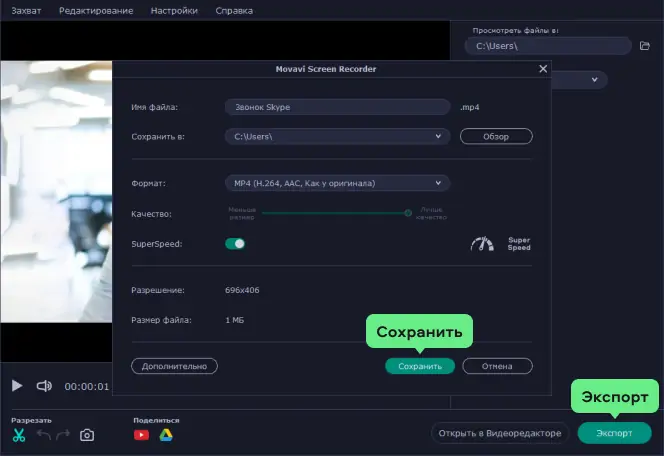This screenshot has width=664, height=456.
Task: Open the Настройки menu
Action: [x=174, y=11]
